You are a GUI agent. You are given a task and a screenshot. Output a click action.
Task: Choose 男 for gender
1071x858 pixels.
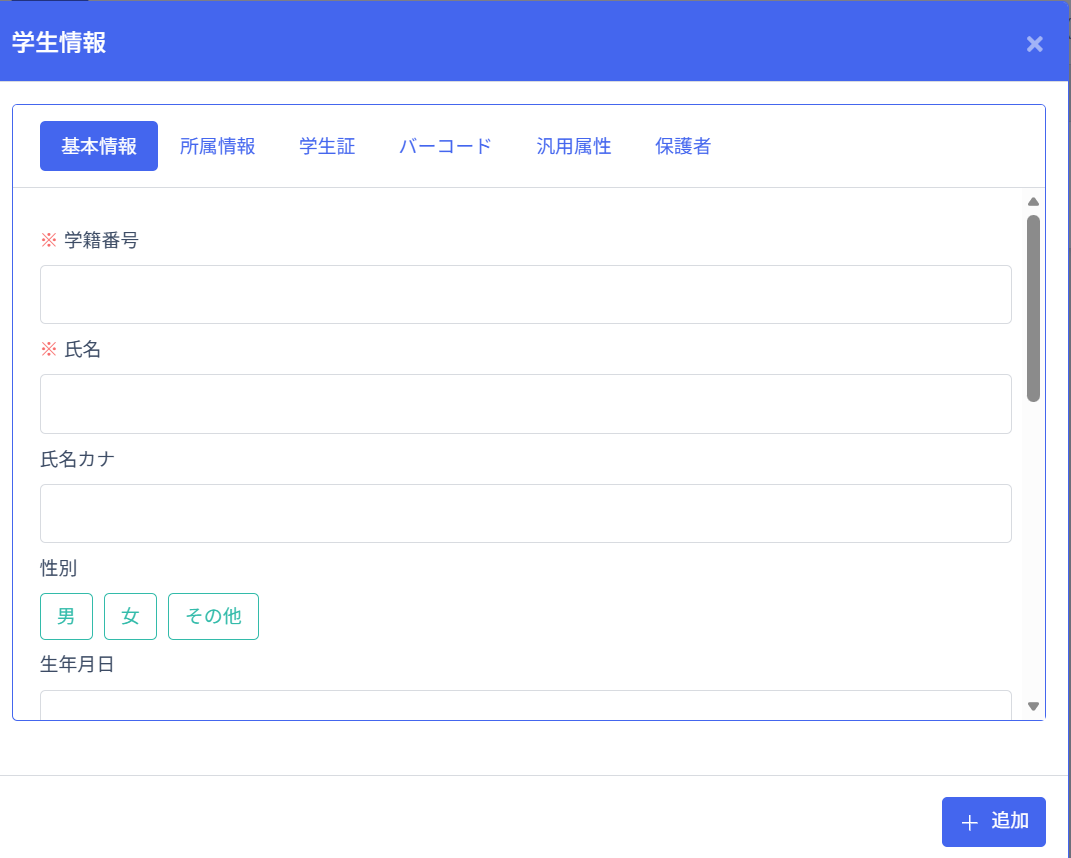pyautogui.click(x=66, y=616)
